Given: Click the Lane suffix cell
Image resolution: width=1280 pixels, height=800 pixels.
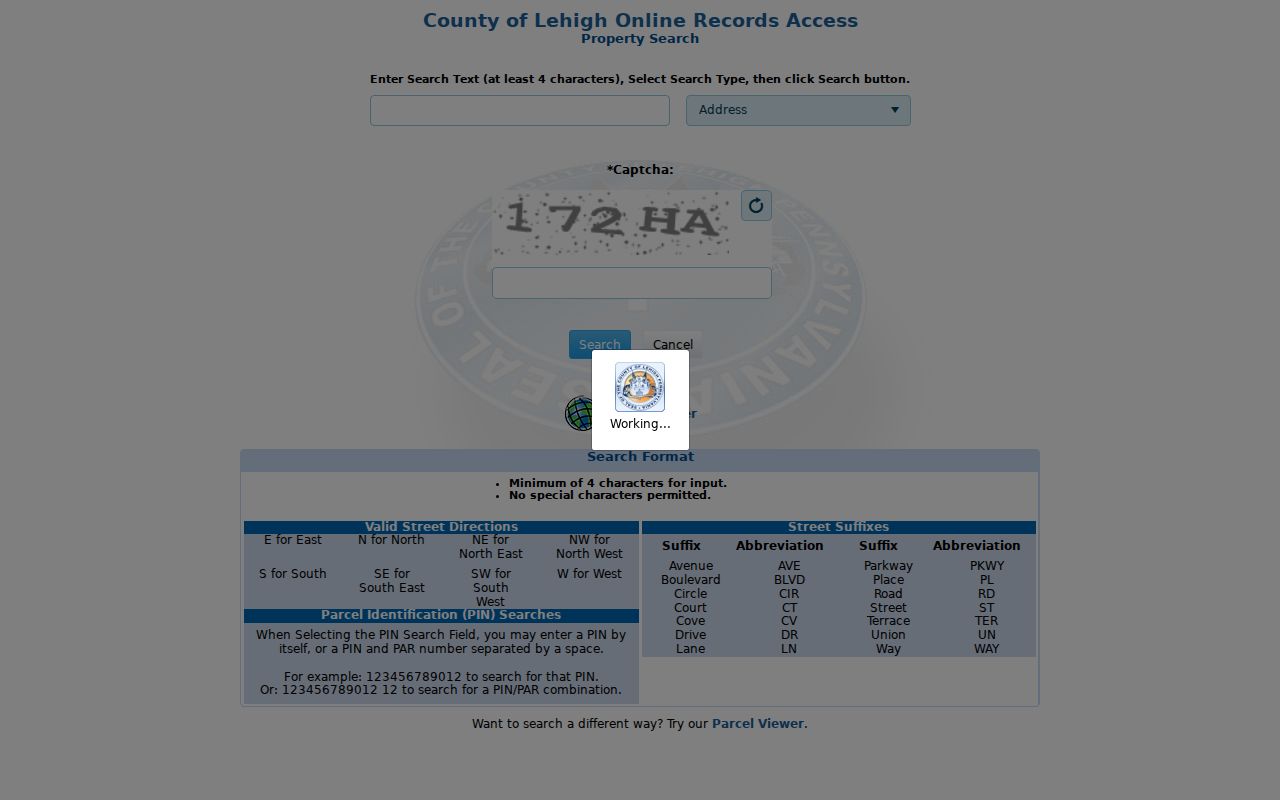Looking at the screenshot, I should tap(691, 649).
